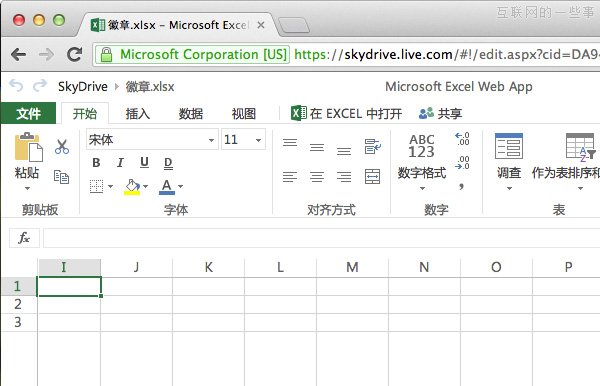Select the 徽章.xlsx Microsoft Excel browser tab
This screenshot has width=600, height=386.
[x=177, y=25]
